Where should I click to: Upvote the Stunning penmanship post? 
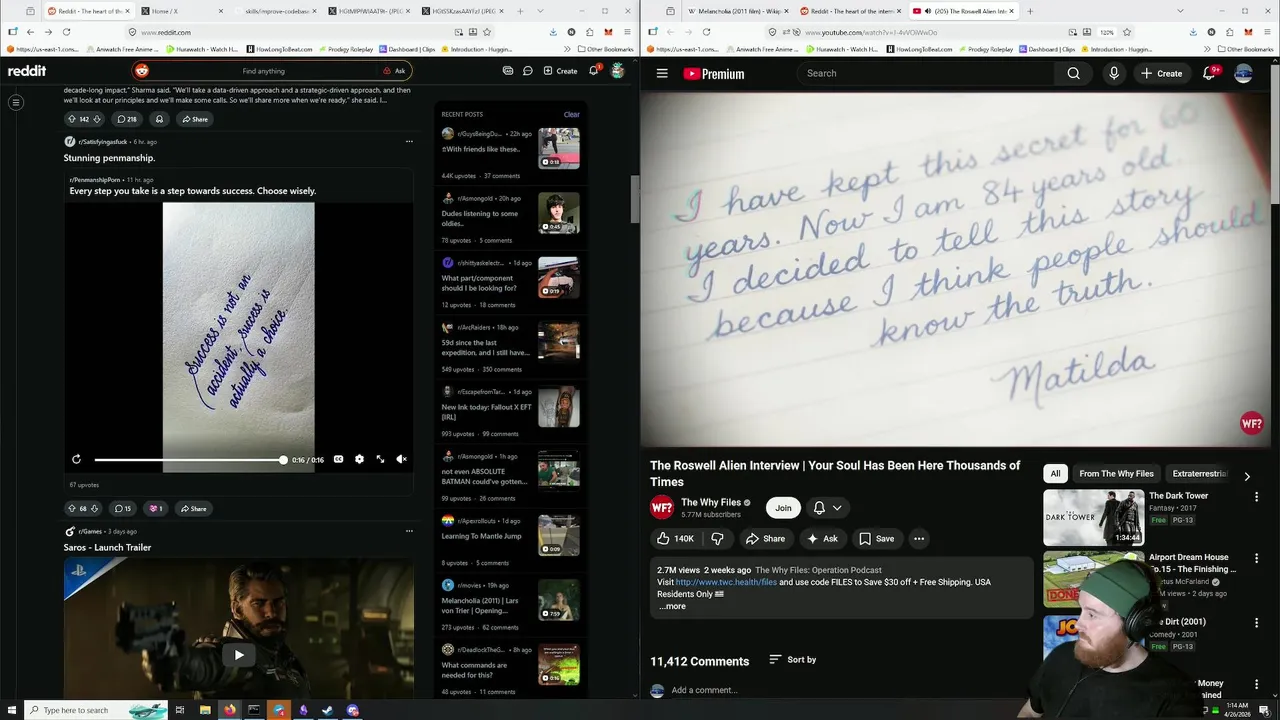[x=71, y=508]
